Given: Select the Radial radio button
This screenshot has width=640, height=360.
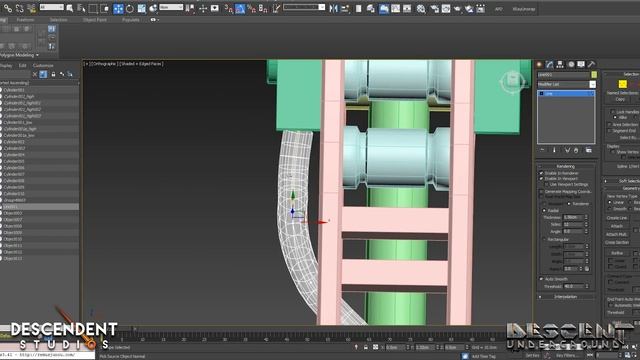Looking at the screenshot, I should [x=544, y=211].
